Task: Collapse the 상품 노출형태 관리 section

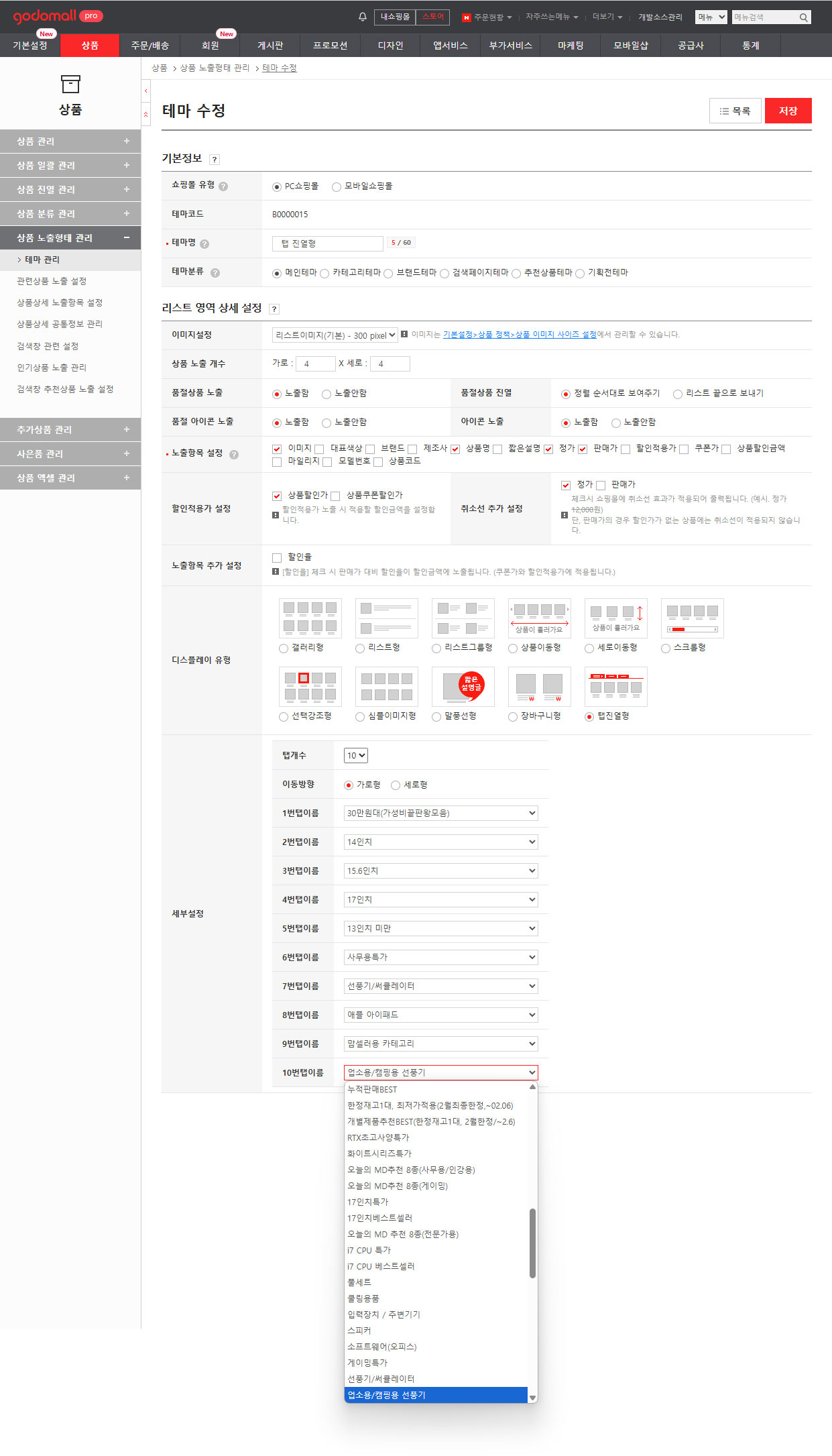Action: point(70,238)
